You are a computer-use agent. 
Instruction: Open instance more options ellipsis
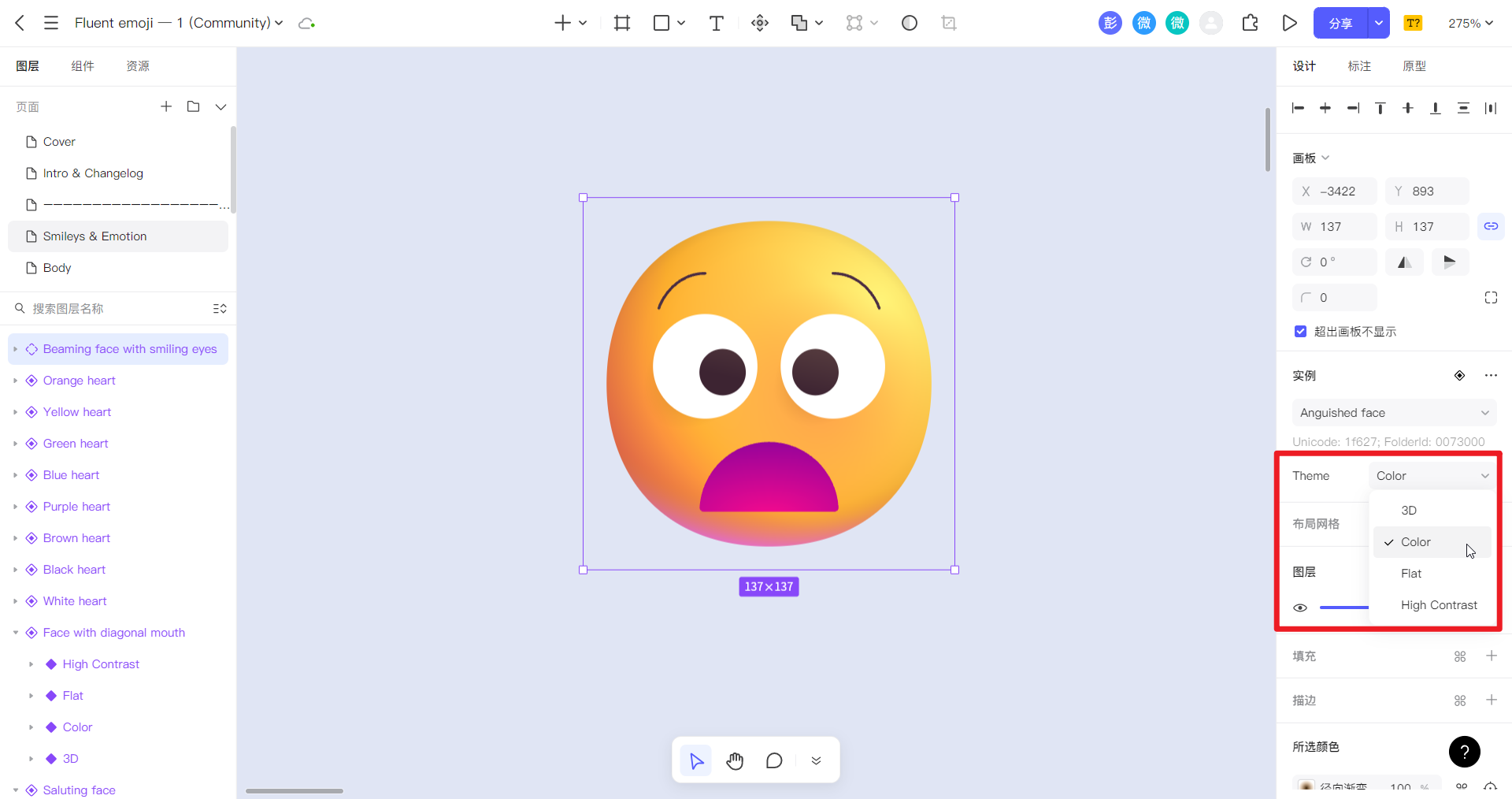1491,375
